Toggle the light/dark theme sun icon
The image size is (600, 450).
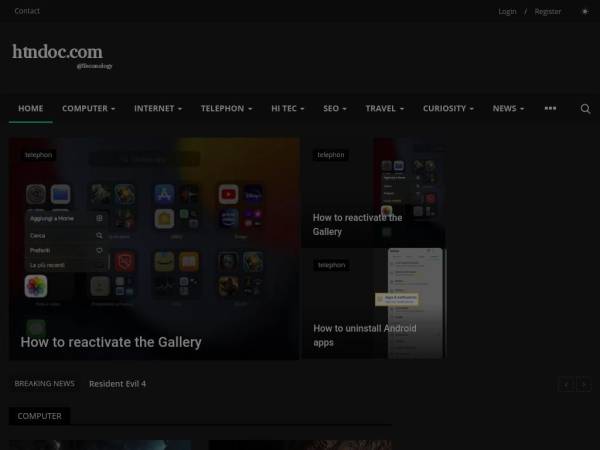click(x=585, y=12)
